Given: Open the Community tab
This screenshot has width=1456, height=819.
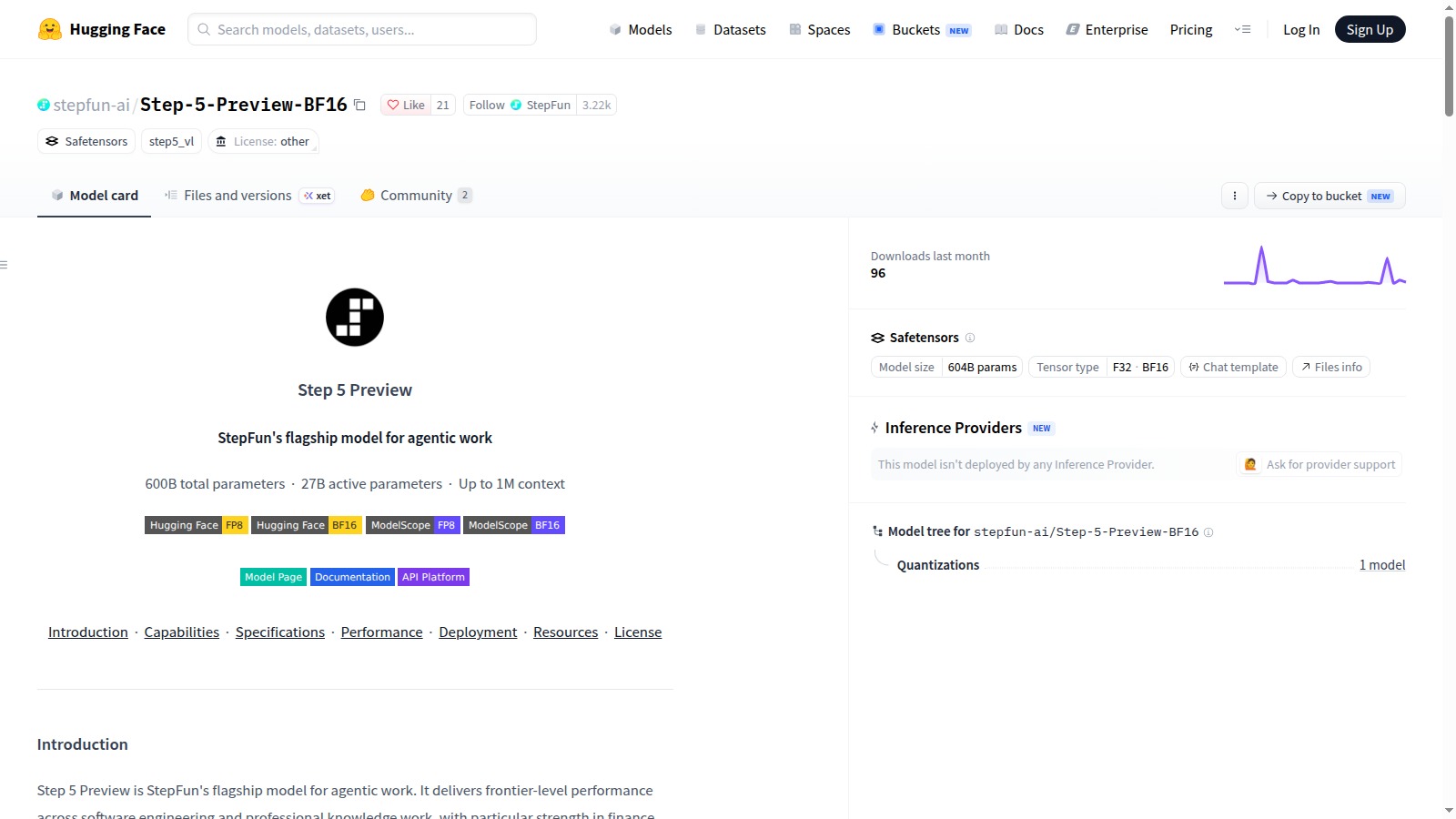Looking at the screenshot, I should point(416,196).
